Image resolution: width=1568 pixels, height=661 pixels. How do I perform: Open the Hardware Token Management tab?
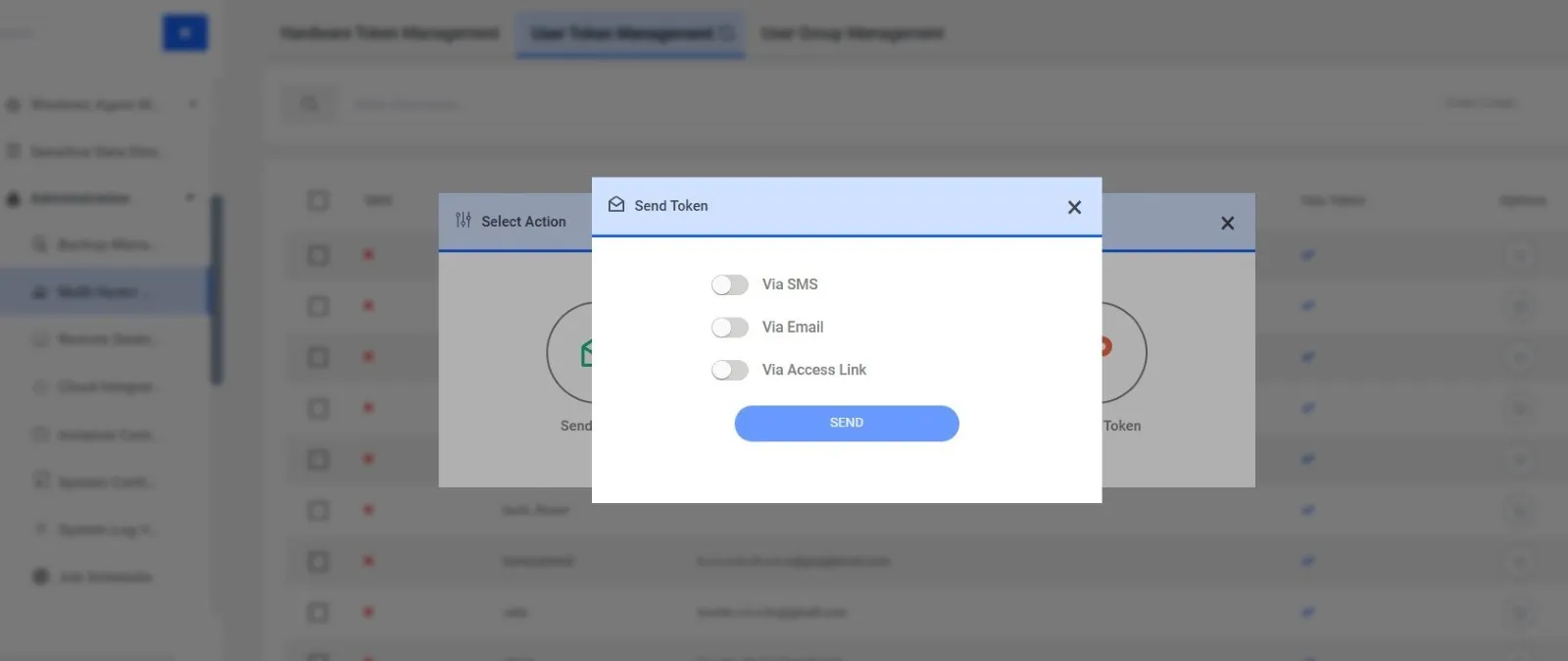coord(389,33)
